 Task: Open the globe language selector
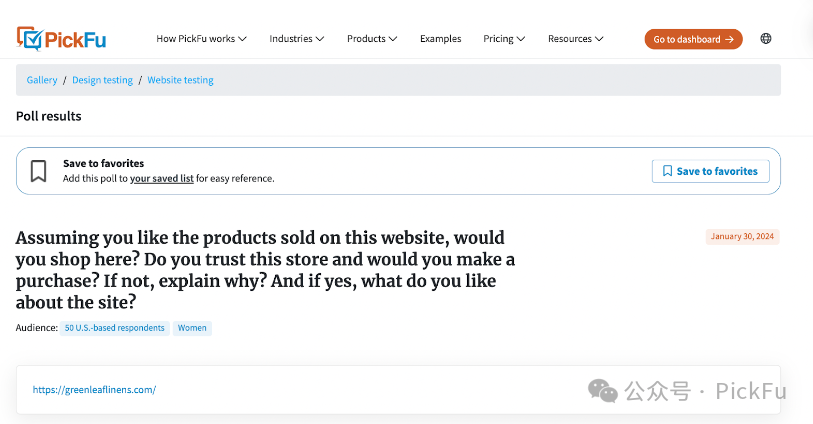(x=766, y=39)
